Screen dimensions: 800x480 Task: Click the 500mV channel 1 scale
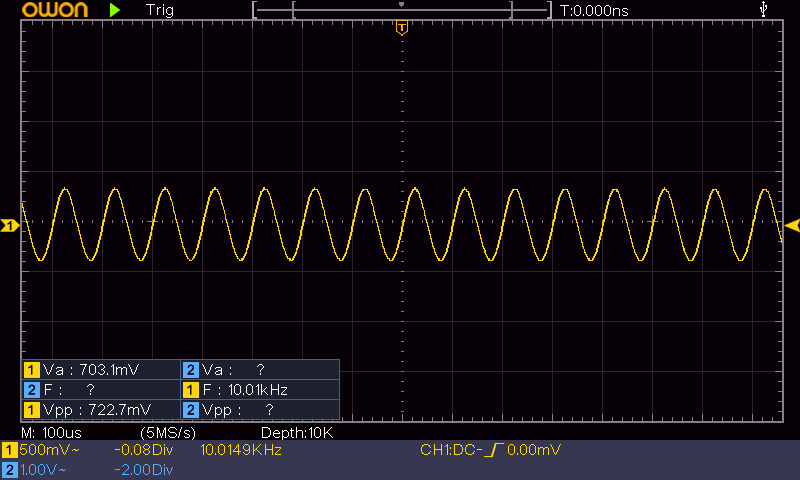pos(49,450)
